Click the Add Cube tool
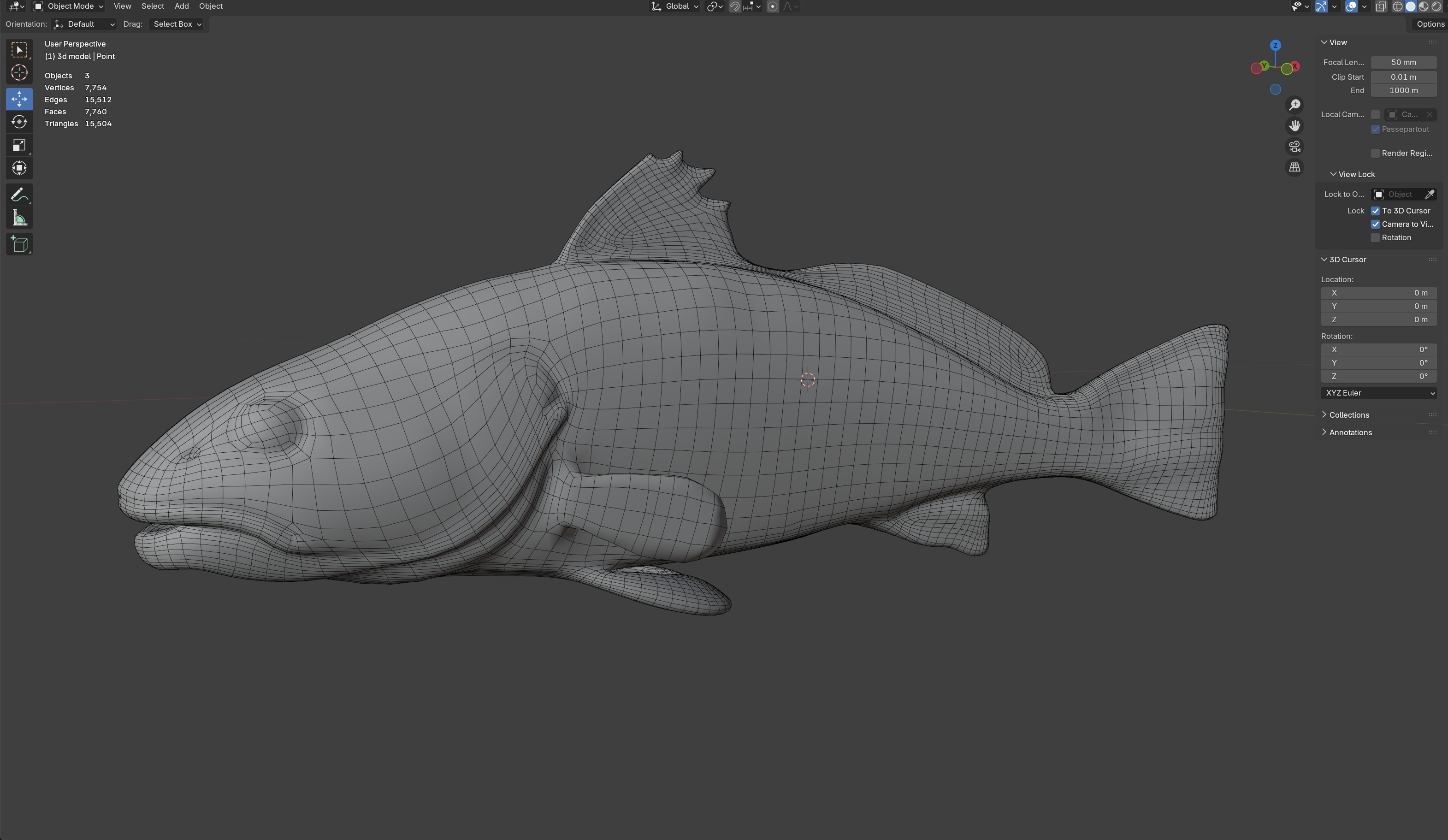 tap(19, 244)
